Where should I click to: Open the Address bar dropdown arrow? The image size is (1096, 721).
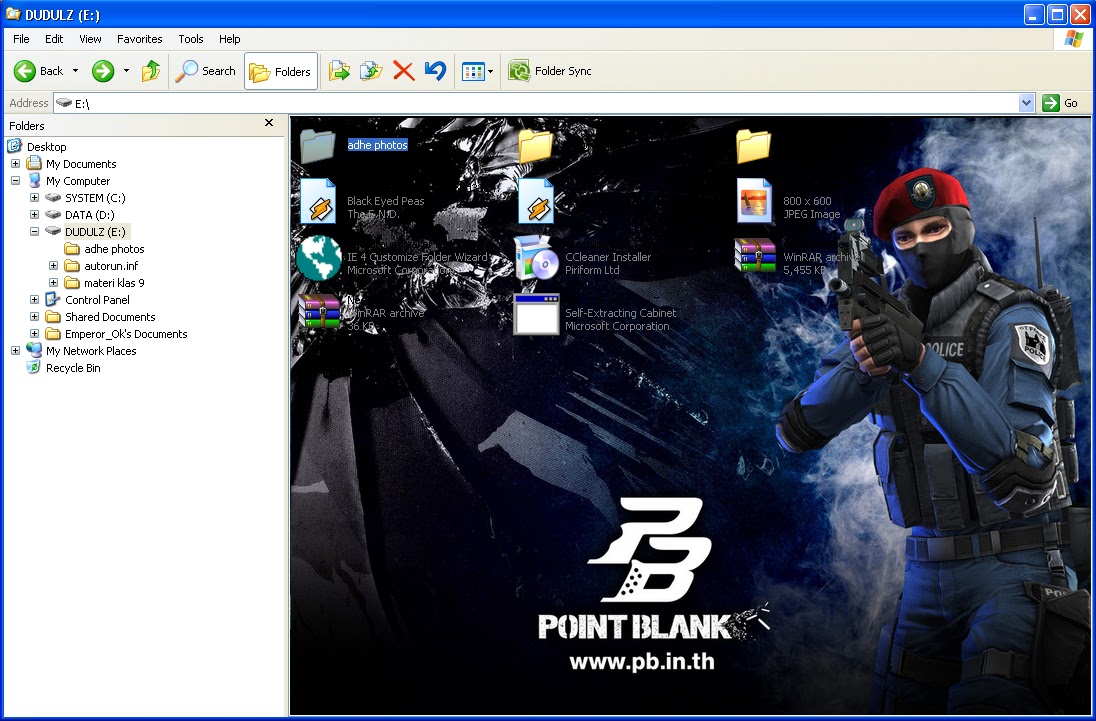(1026, 103)
